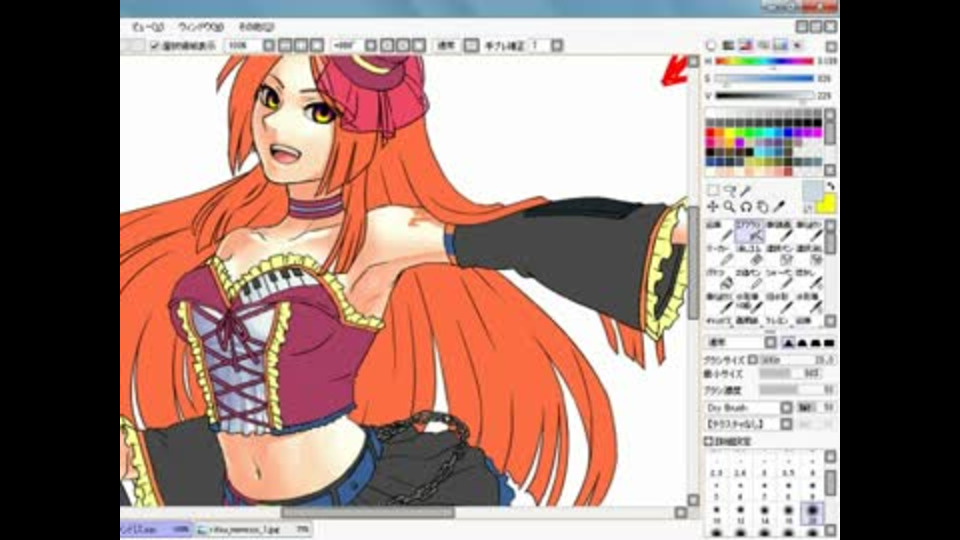Open the ビュー (V) menu

click(148, 27)
